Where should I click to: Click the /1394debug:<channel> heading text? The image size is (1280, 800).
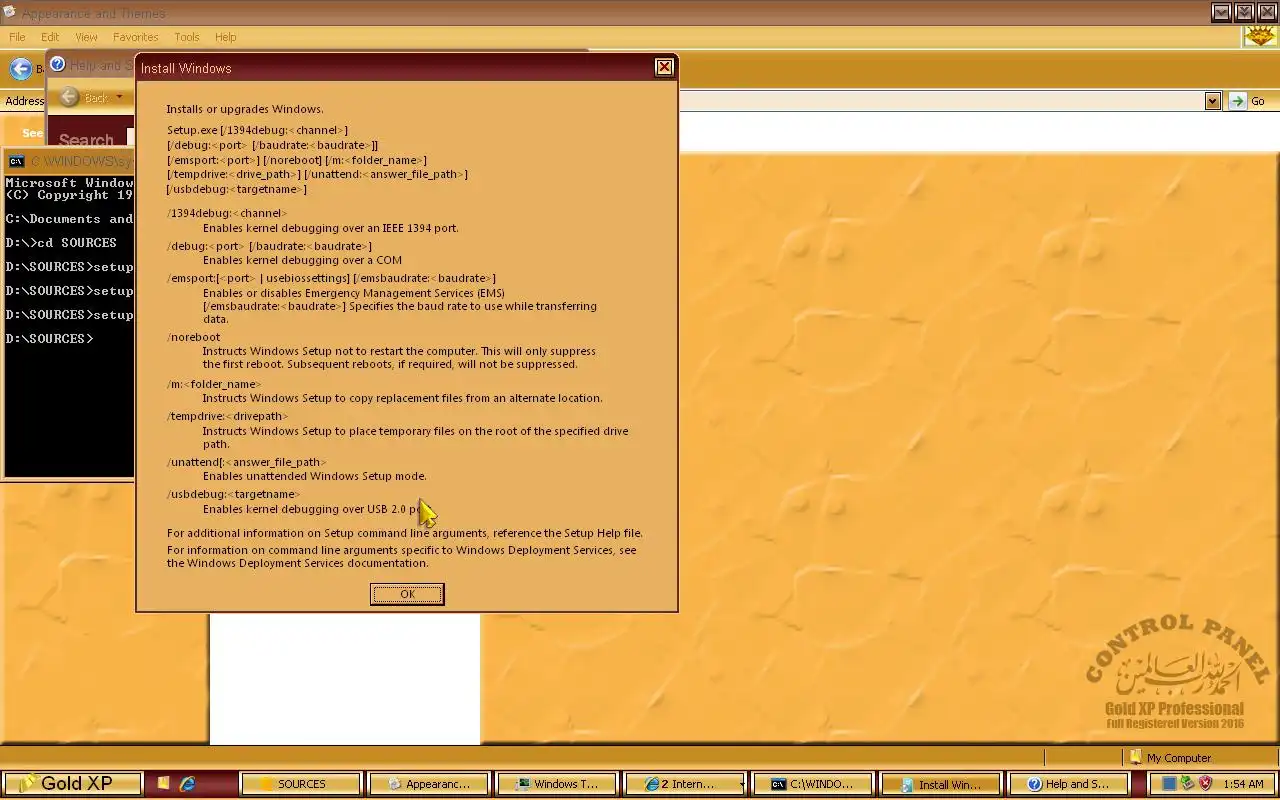tap(226, 213)
